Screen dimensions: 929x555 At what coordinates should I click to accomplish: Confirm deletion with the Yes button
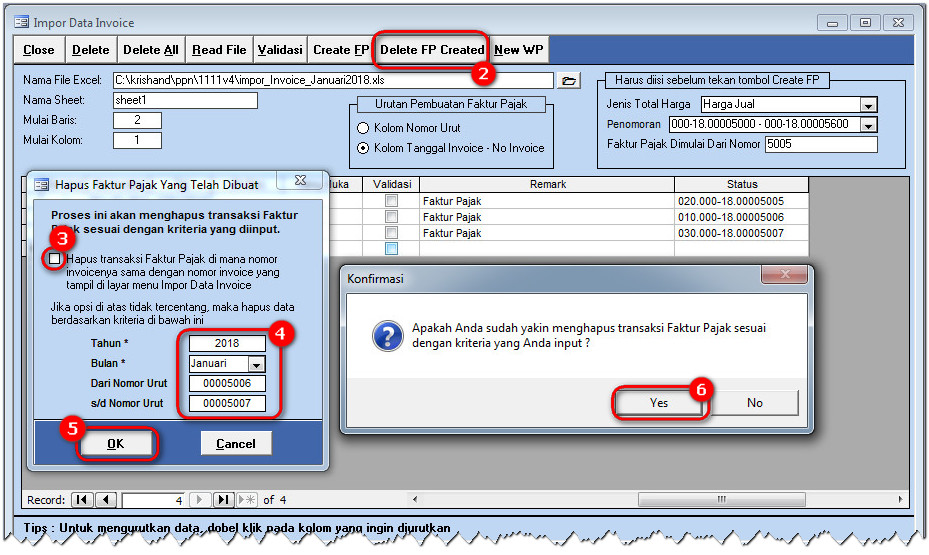coord(659,402)
